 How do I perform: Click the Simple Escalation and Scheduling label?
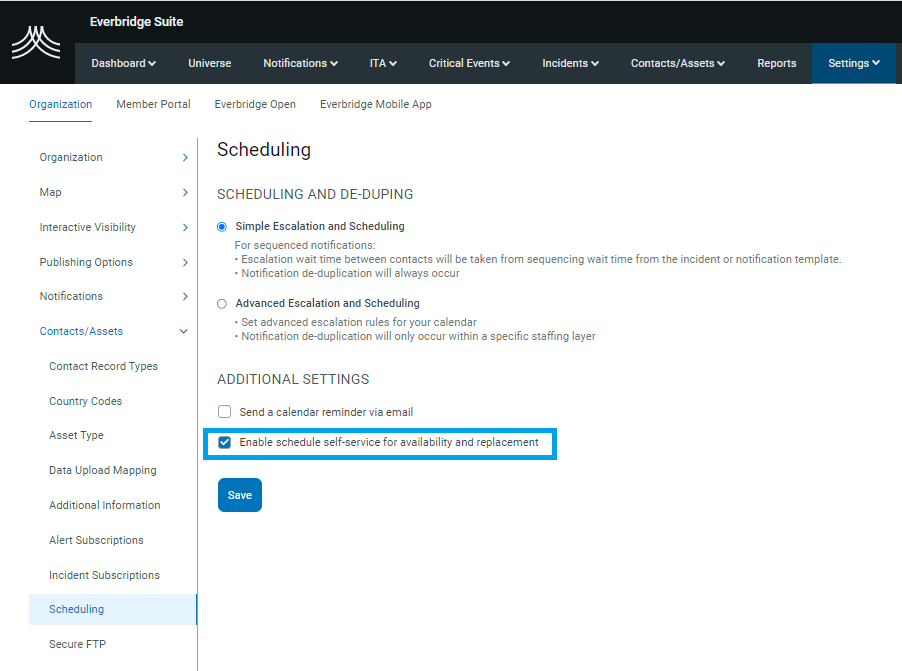pyautogui.click(x=320, y=226)
